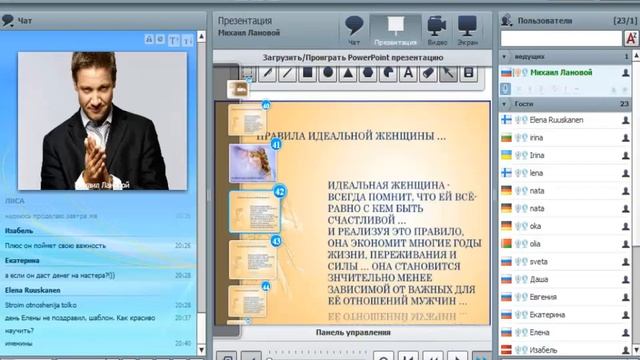Screen dimensions: 640x360
Task: Select user ola in the list
Action: click(x=565, y=244)
